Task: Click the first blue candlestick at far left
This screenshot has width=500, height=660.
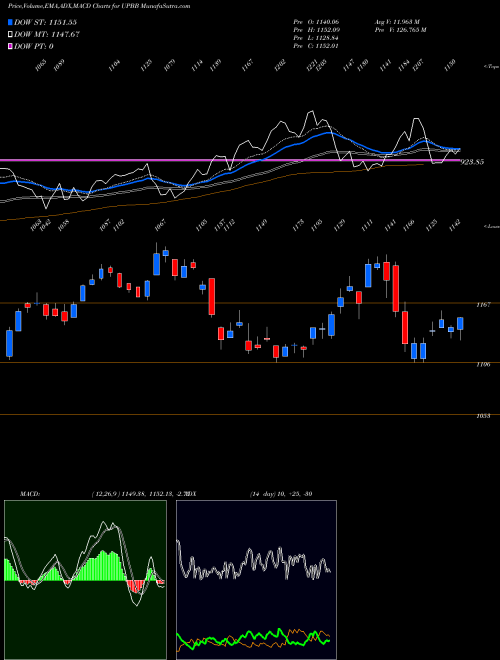Action: [9, 343]
